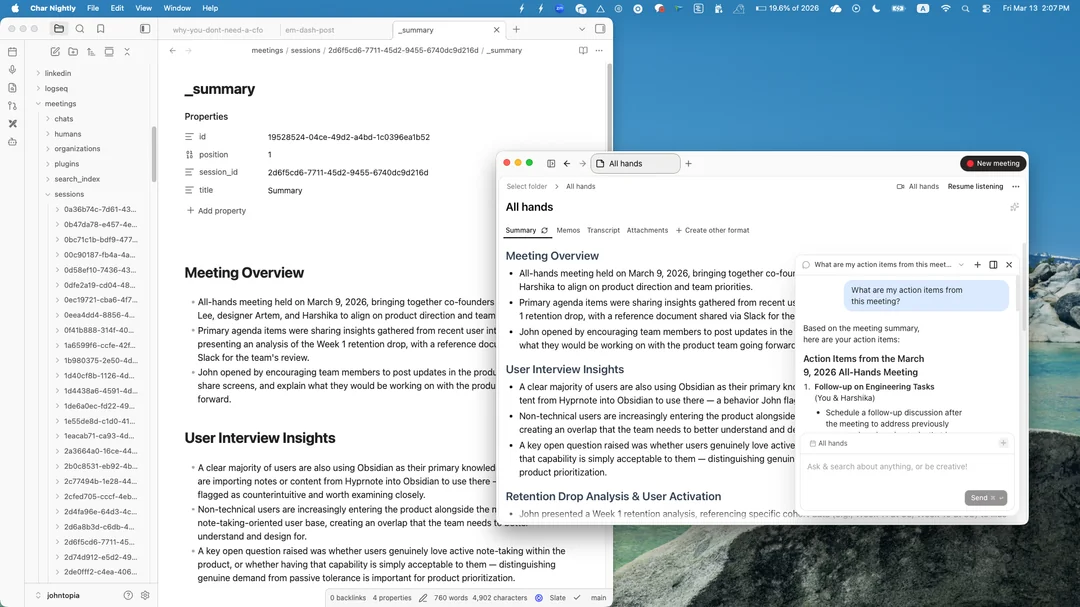Toggle chat side panel layout icon
Screen dimensions: 1080x607
(993, 265)
